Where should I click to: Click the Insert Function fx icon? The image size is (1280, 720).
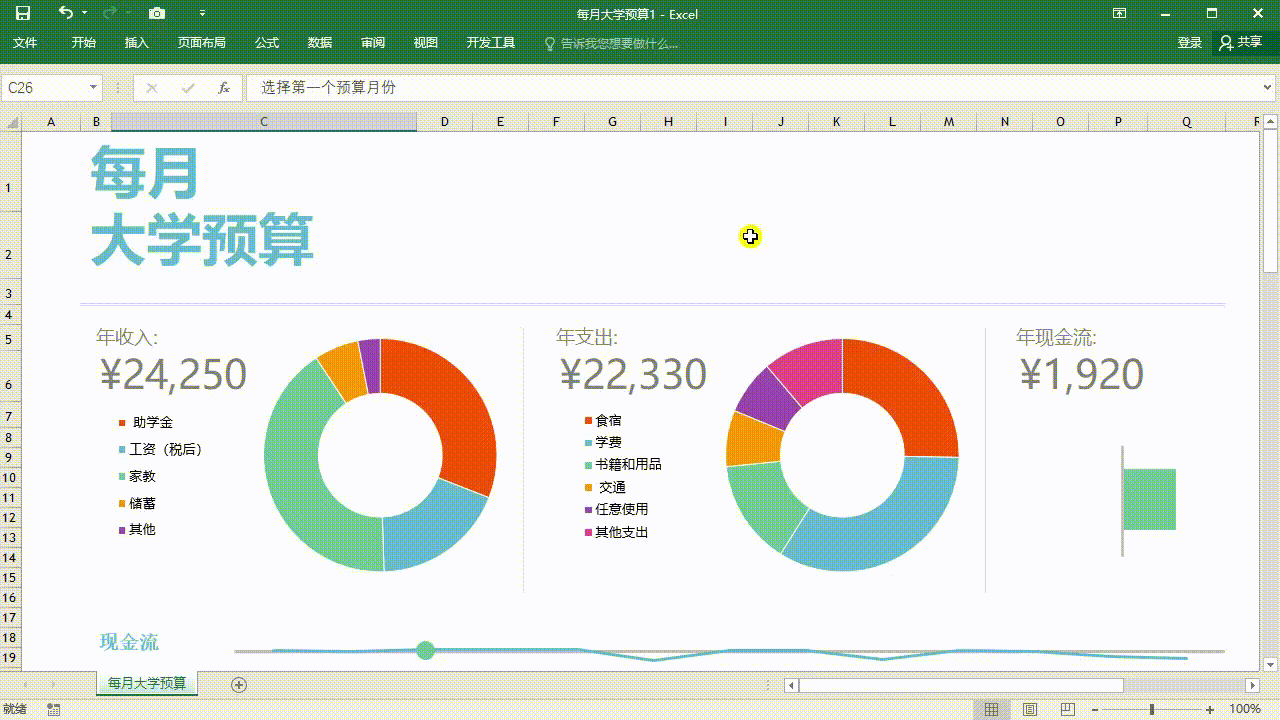(x=224, y=88)
